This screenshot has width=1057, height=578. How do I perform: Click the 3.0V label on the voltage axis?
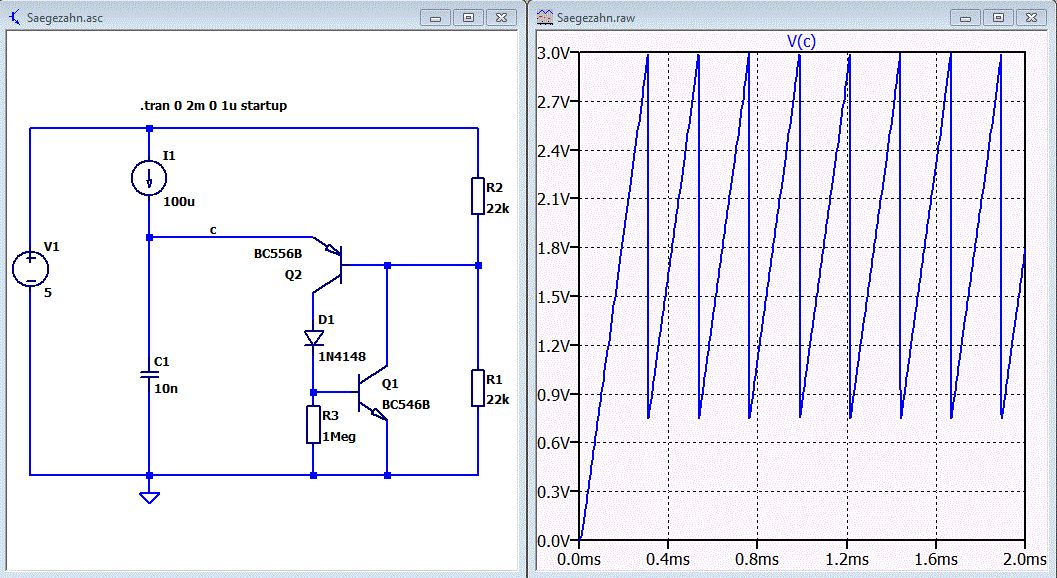555,53
